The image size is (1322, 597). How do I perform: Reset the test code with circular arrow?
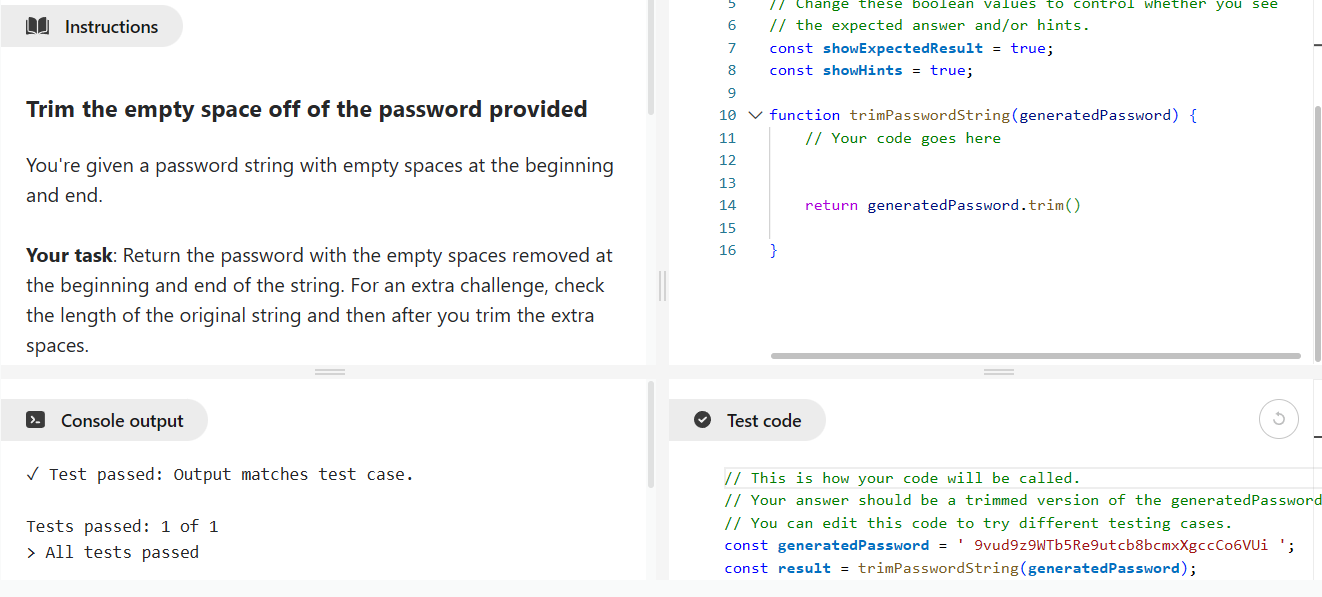(x=1278, y=420)
